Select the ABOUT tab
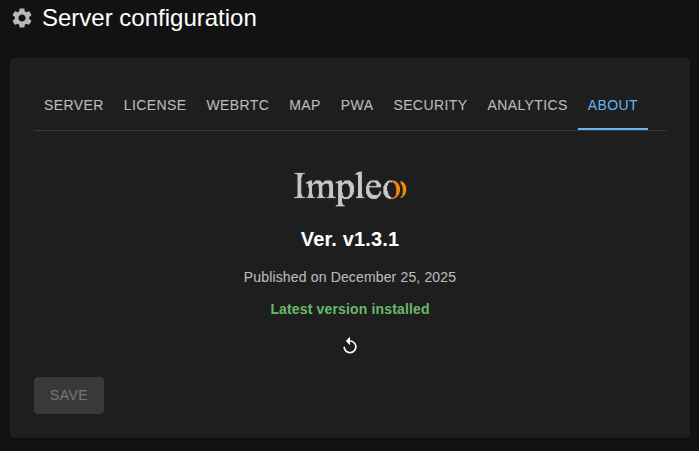The width and height of the screenshot is (699, 451). point(612,105)
